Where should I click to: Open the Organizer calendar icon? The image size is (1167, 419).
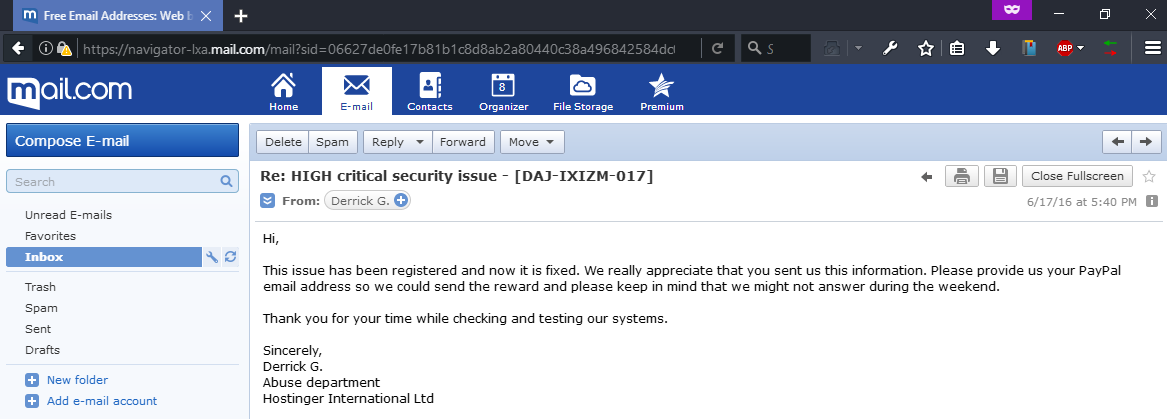tap(504, 92)
